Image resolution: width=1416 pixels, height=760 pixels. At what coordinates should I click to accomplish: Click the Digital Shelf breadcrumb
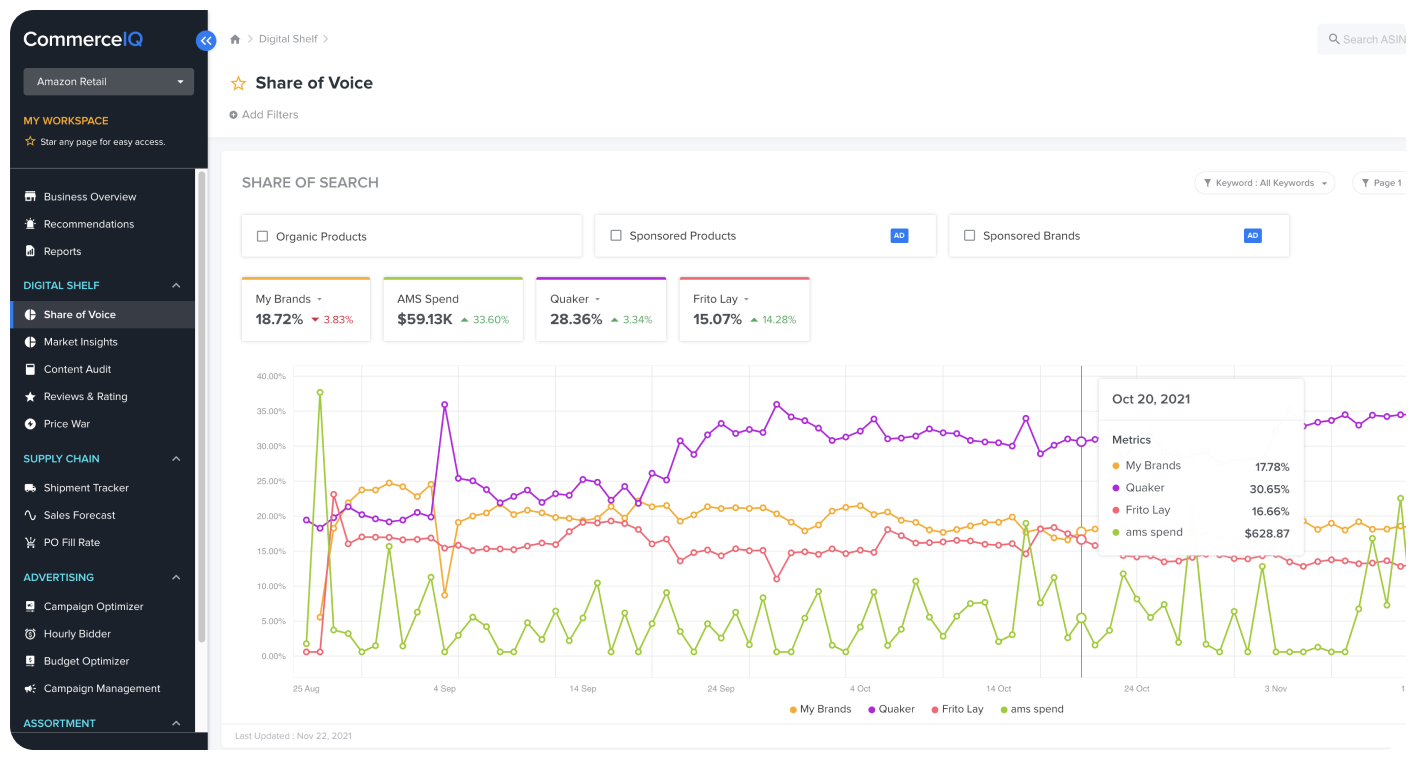(x=288, y=39)
